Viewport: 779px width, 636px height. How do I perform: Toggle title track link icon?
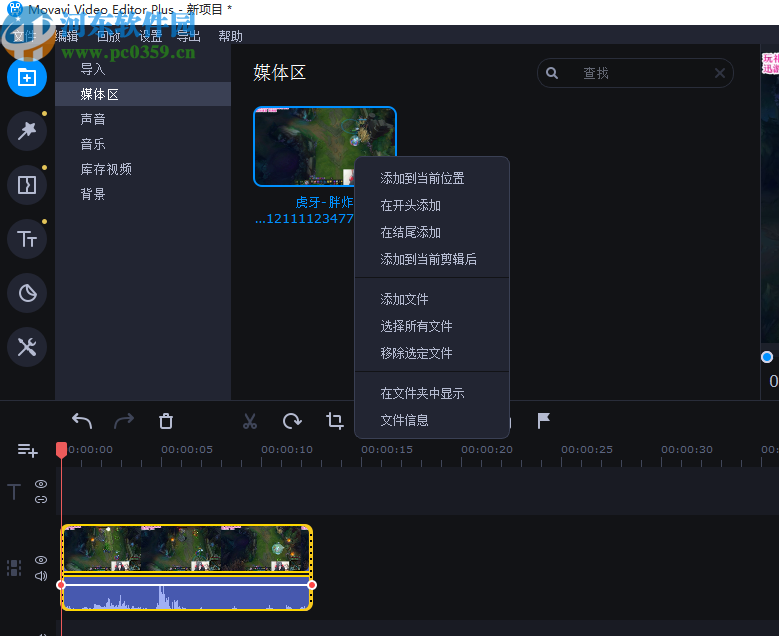[x=41, y=499]
